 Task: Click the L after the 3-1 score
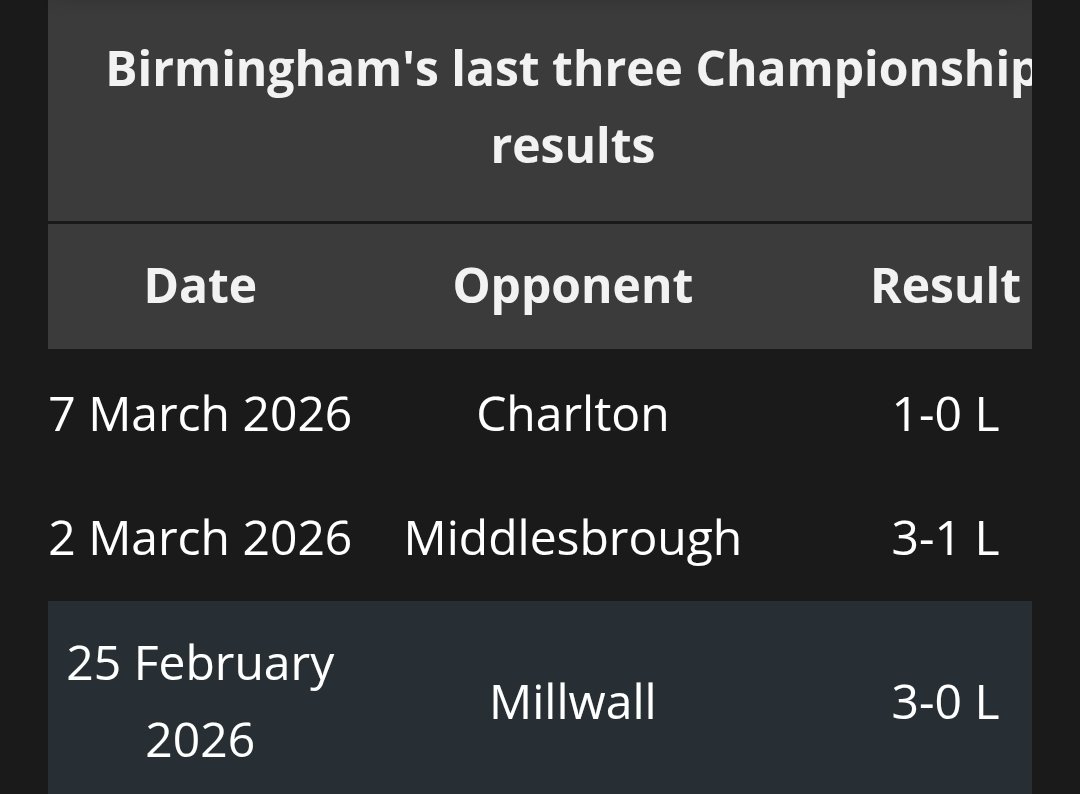986,538
